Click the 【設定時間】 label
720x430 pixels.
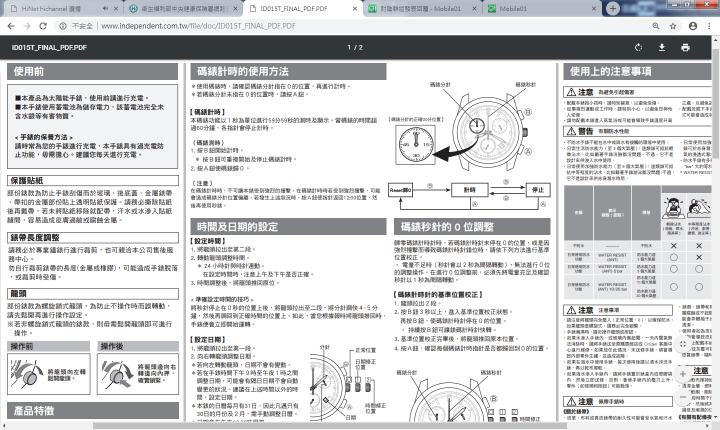[208, 241]
